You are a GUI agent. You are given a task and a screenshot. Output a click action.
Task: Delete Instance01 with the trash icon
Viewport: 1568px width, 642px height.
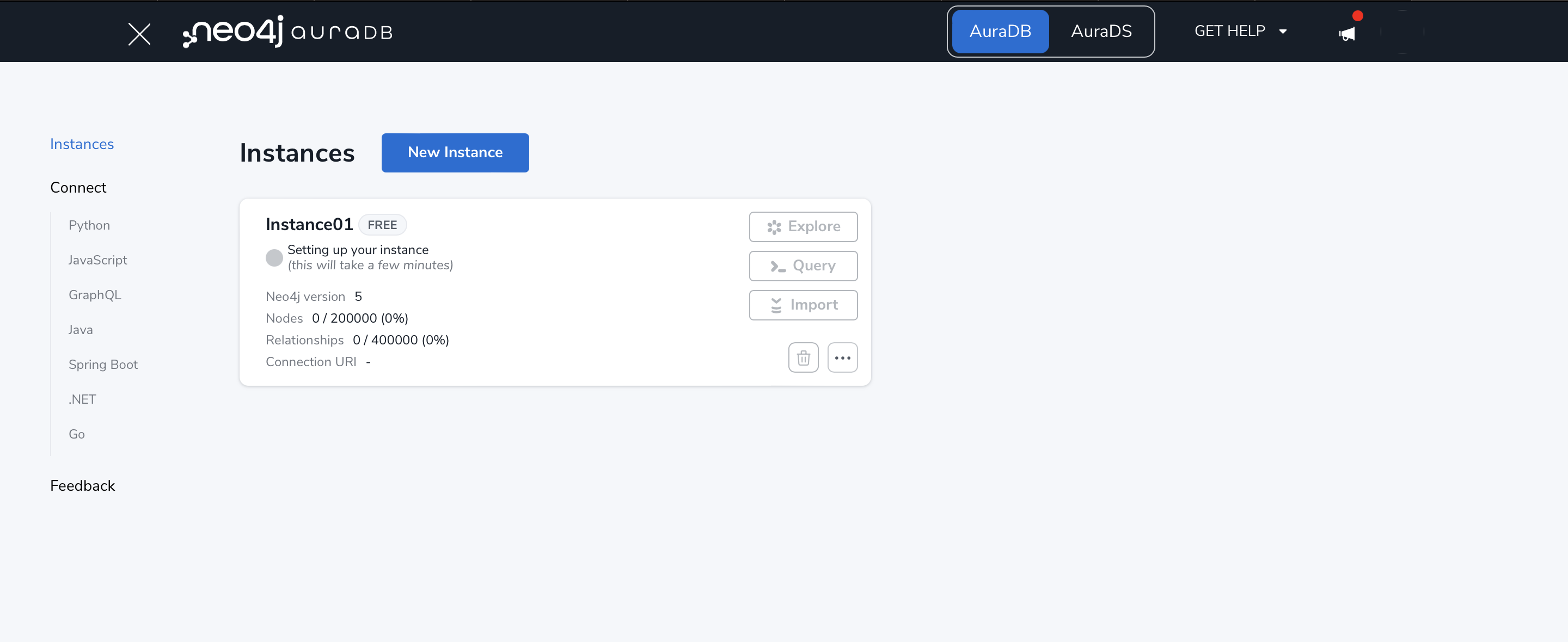point(803,358)
